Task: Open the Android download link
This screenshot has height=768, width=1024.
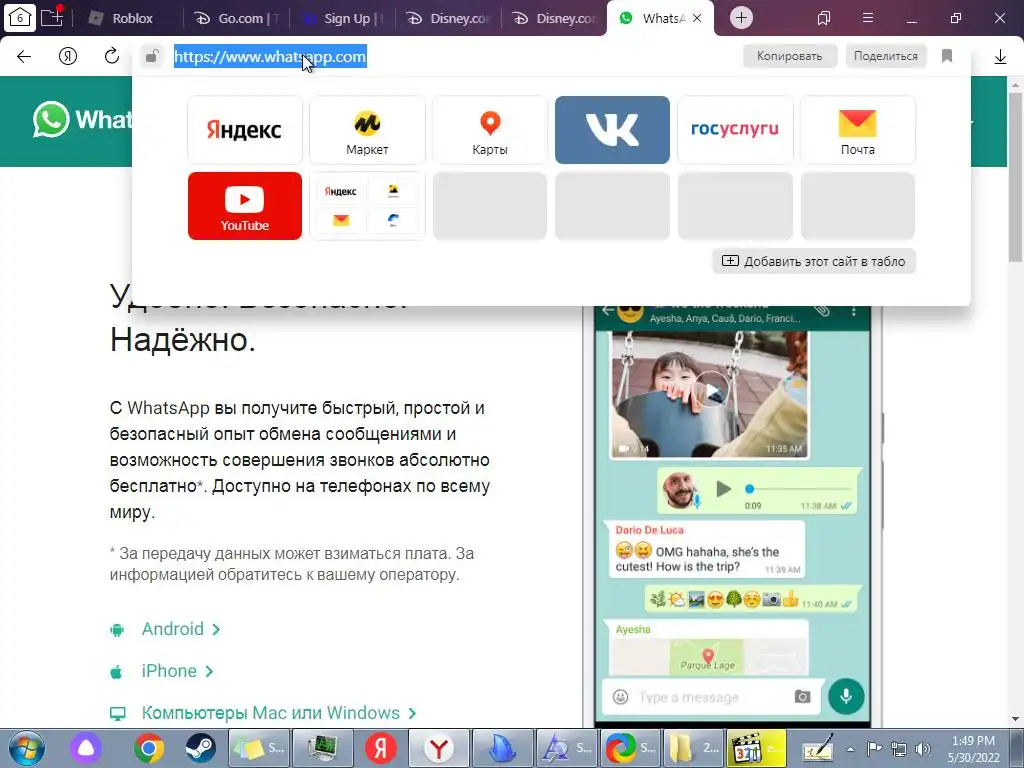Action: (x=172, y=629)
